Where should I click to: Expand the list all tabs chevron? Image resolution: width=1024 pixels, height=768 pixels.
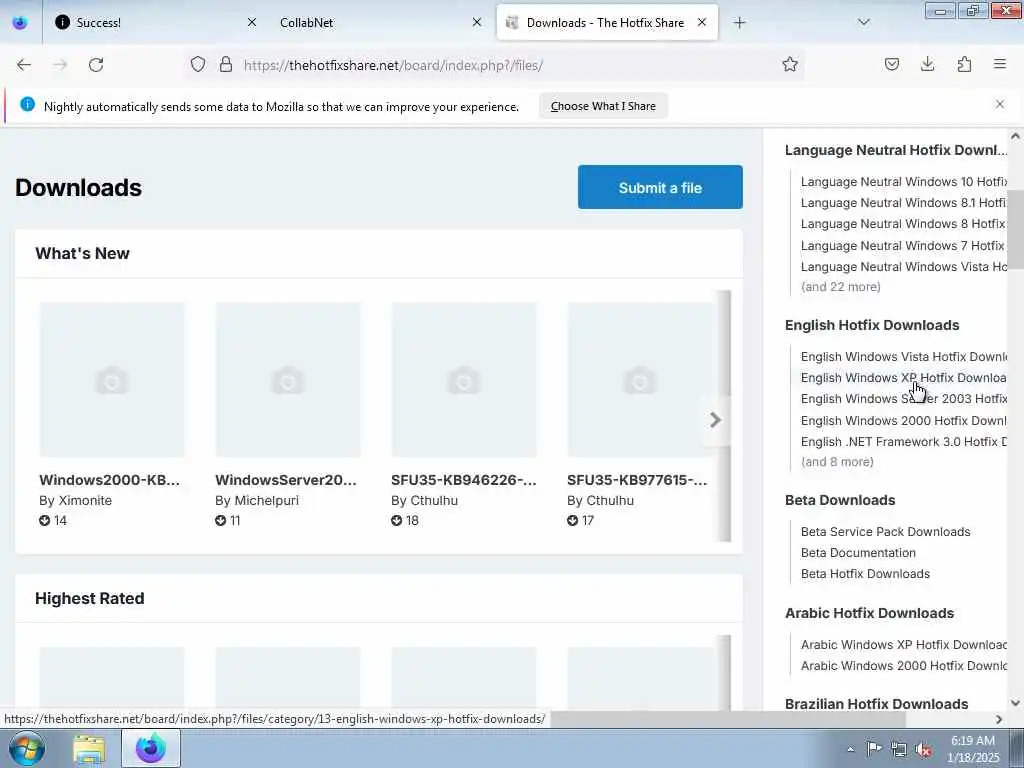click(x=864, y=22)
